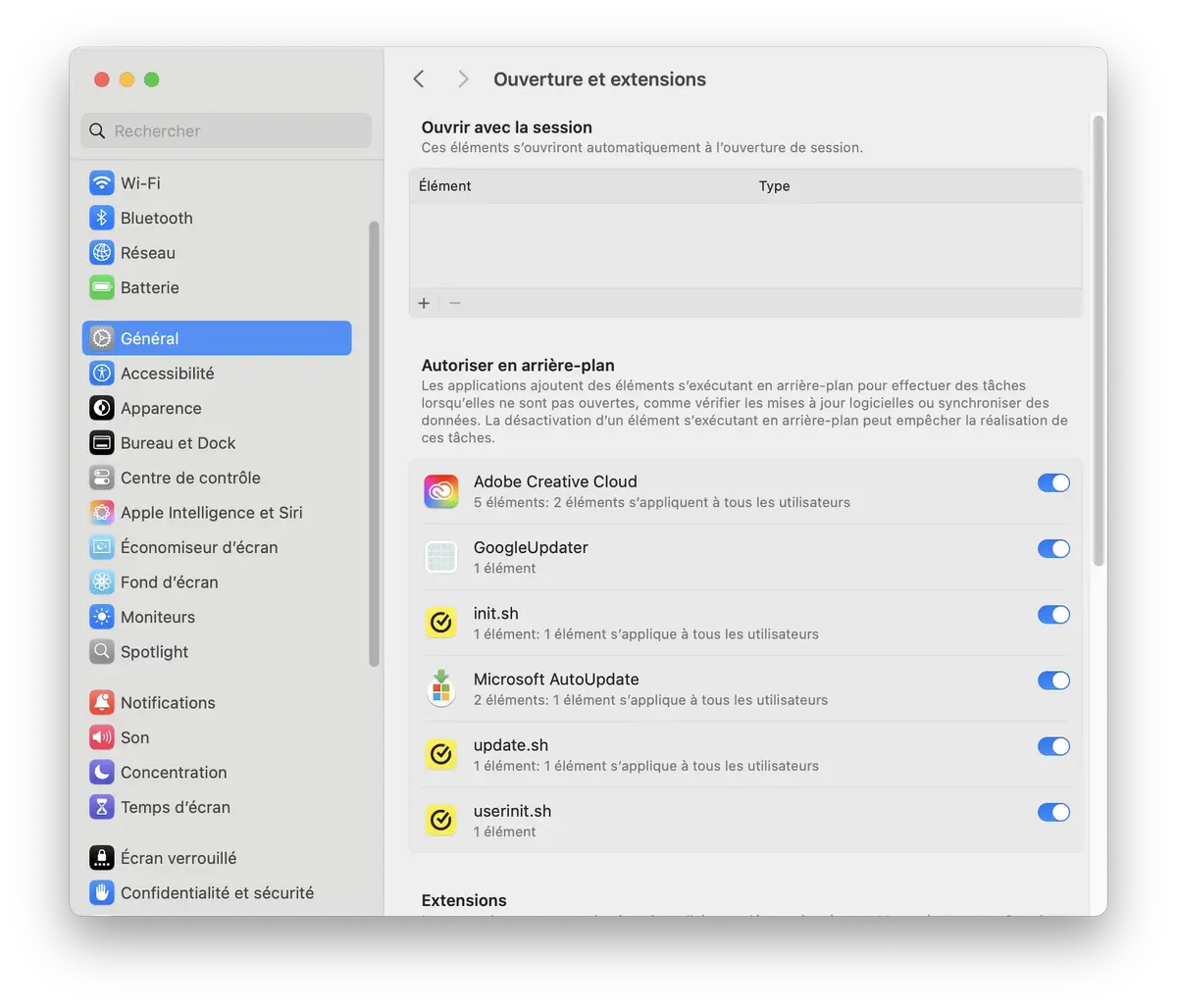
Task: Select the Moniteurs display icon
Action: 102,617
